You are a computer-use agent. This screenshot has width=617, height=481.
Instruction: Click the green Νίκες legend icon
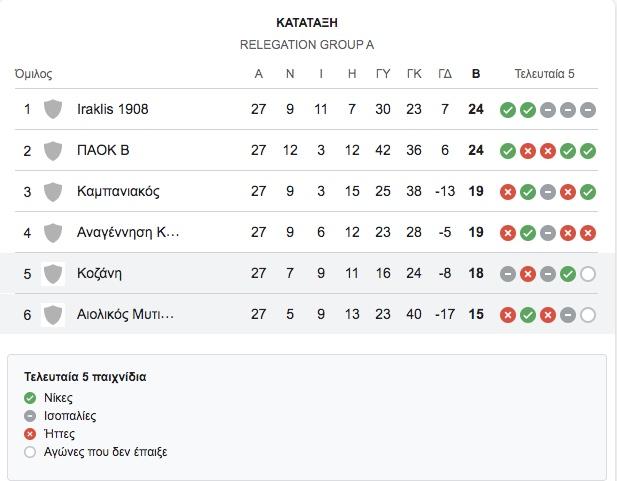click(x=30, y=398)
